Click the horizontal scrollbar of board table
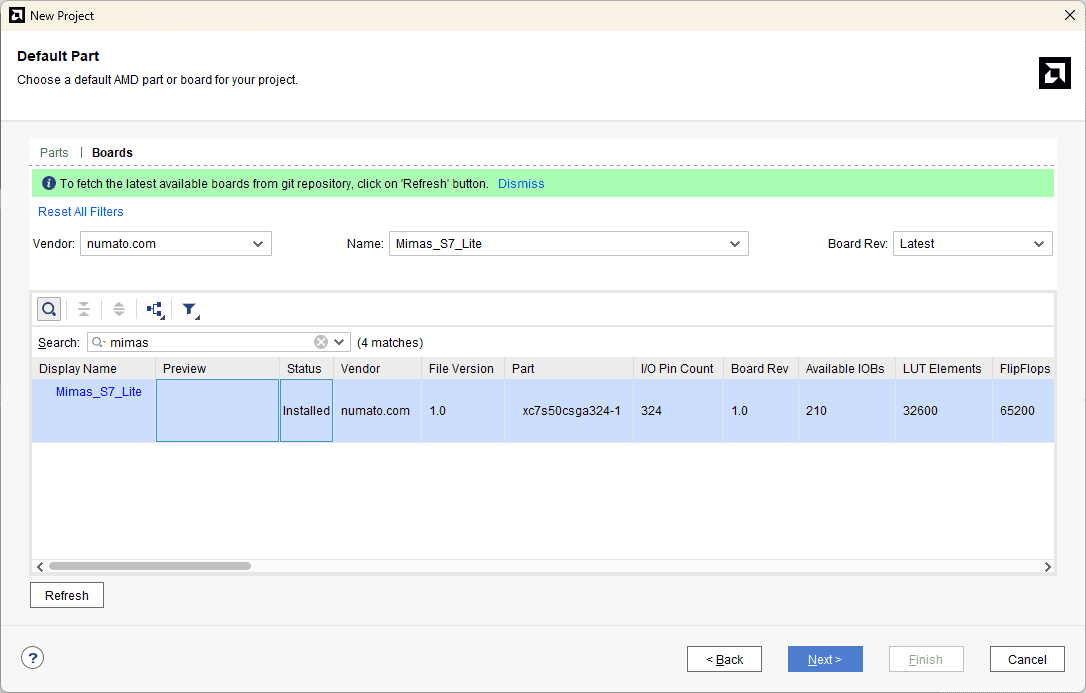 pos(150,566)
